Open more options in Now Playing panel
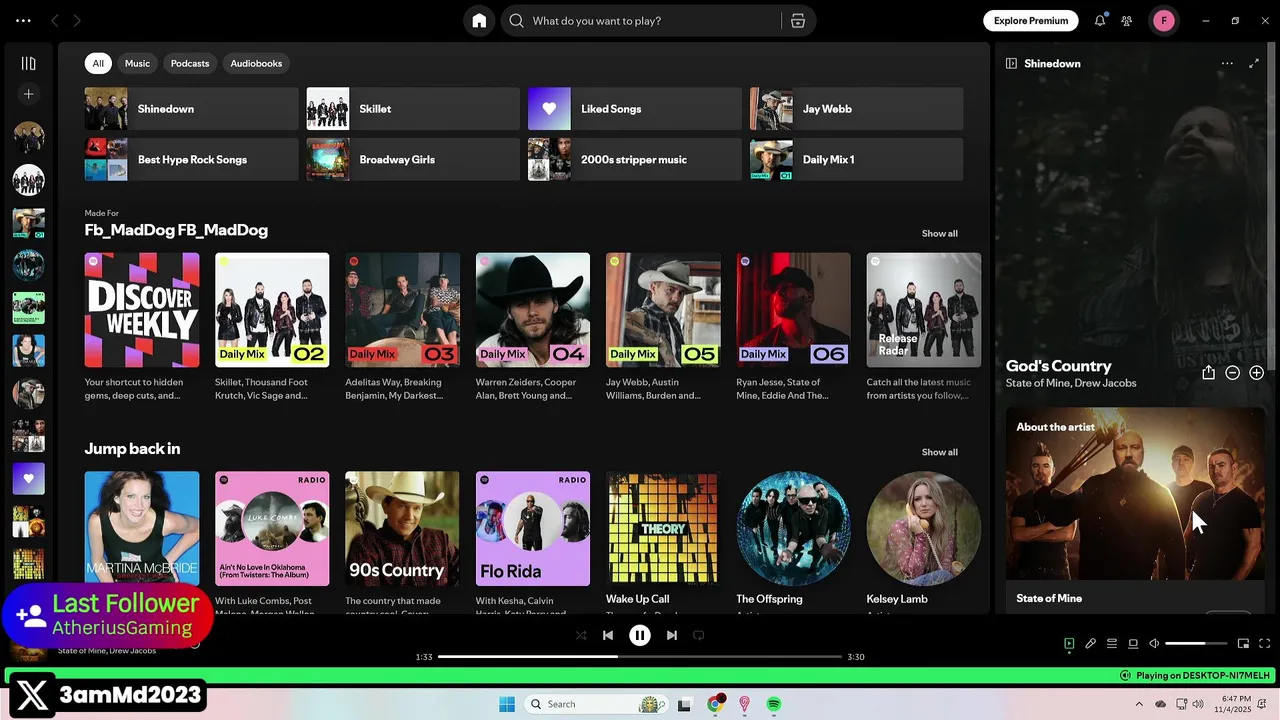The height and width of the screenshot is (720, 1280). (x=1227, y=63)
